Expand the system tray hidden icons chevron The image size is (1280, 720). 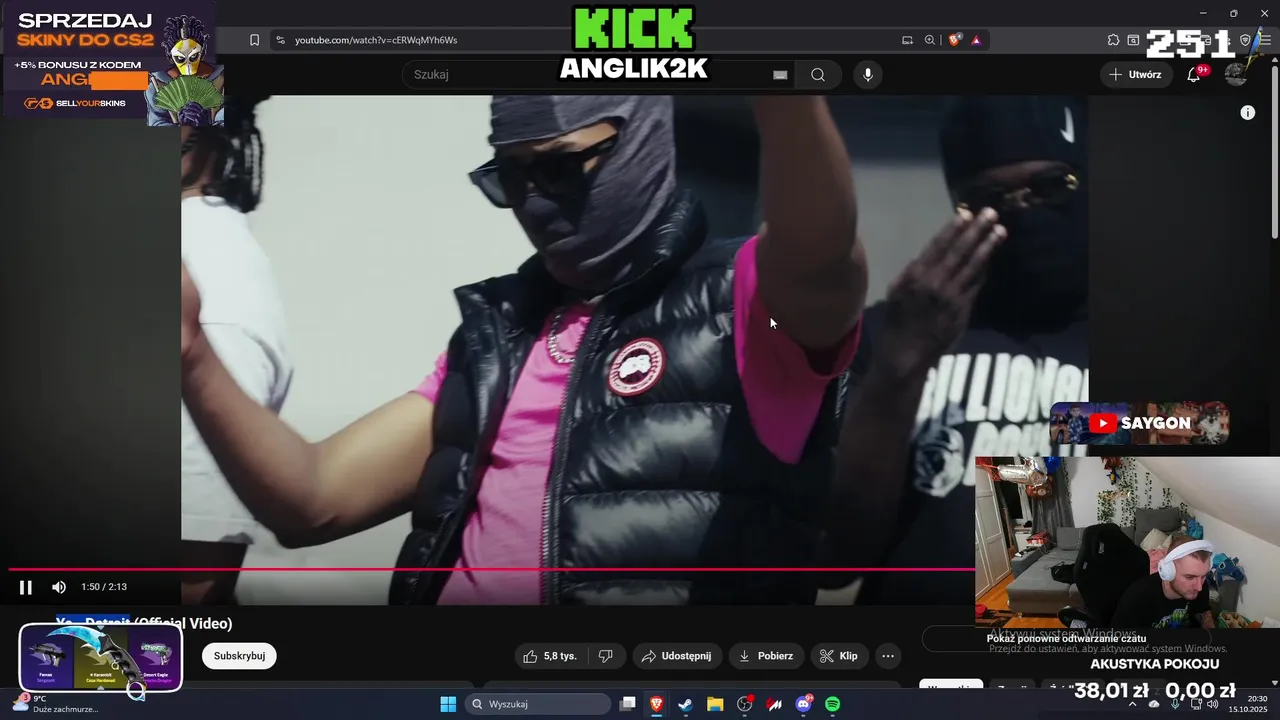[x=1133, y=704]
